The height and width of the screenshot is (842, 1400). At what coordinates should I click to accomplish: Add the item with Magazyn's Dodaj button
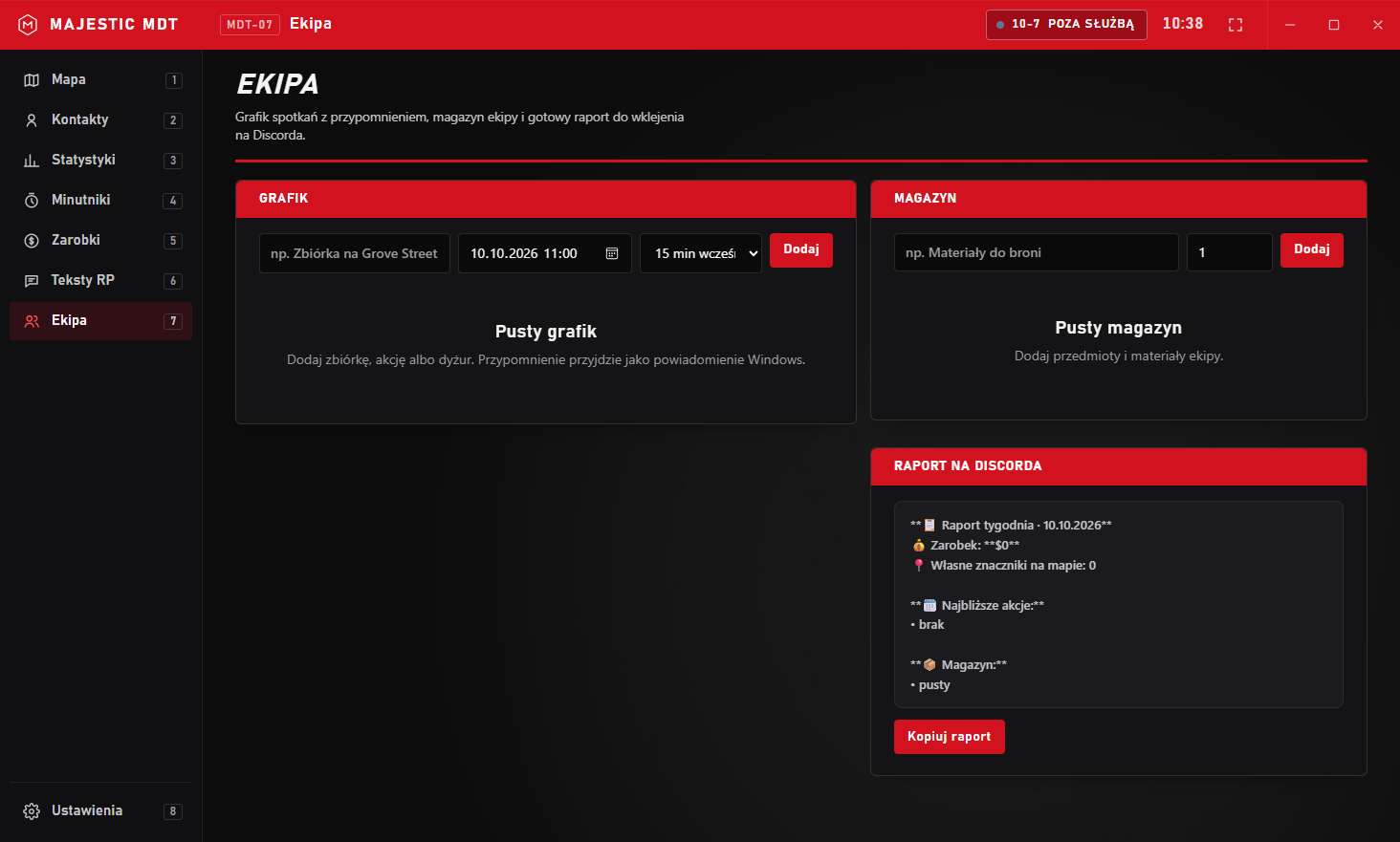point(1312,250)
